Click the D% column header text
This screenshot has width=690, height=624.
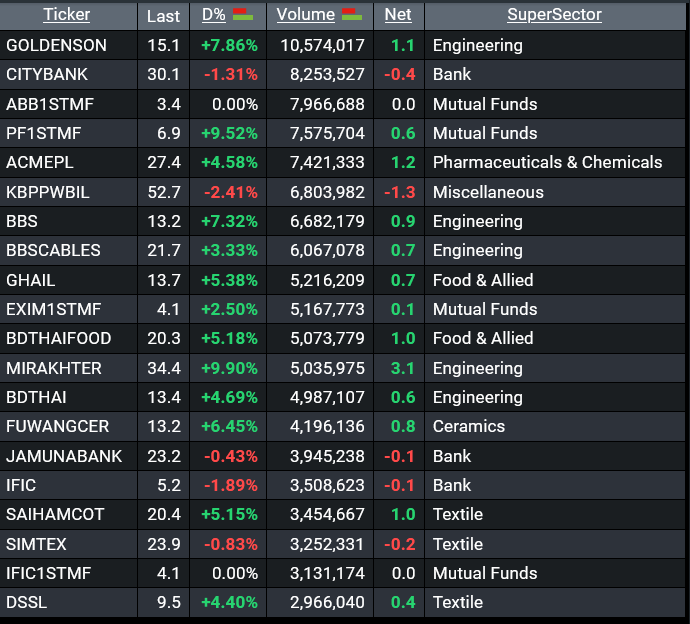pyautogui.click(x=213, y=15)
